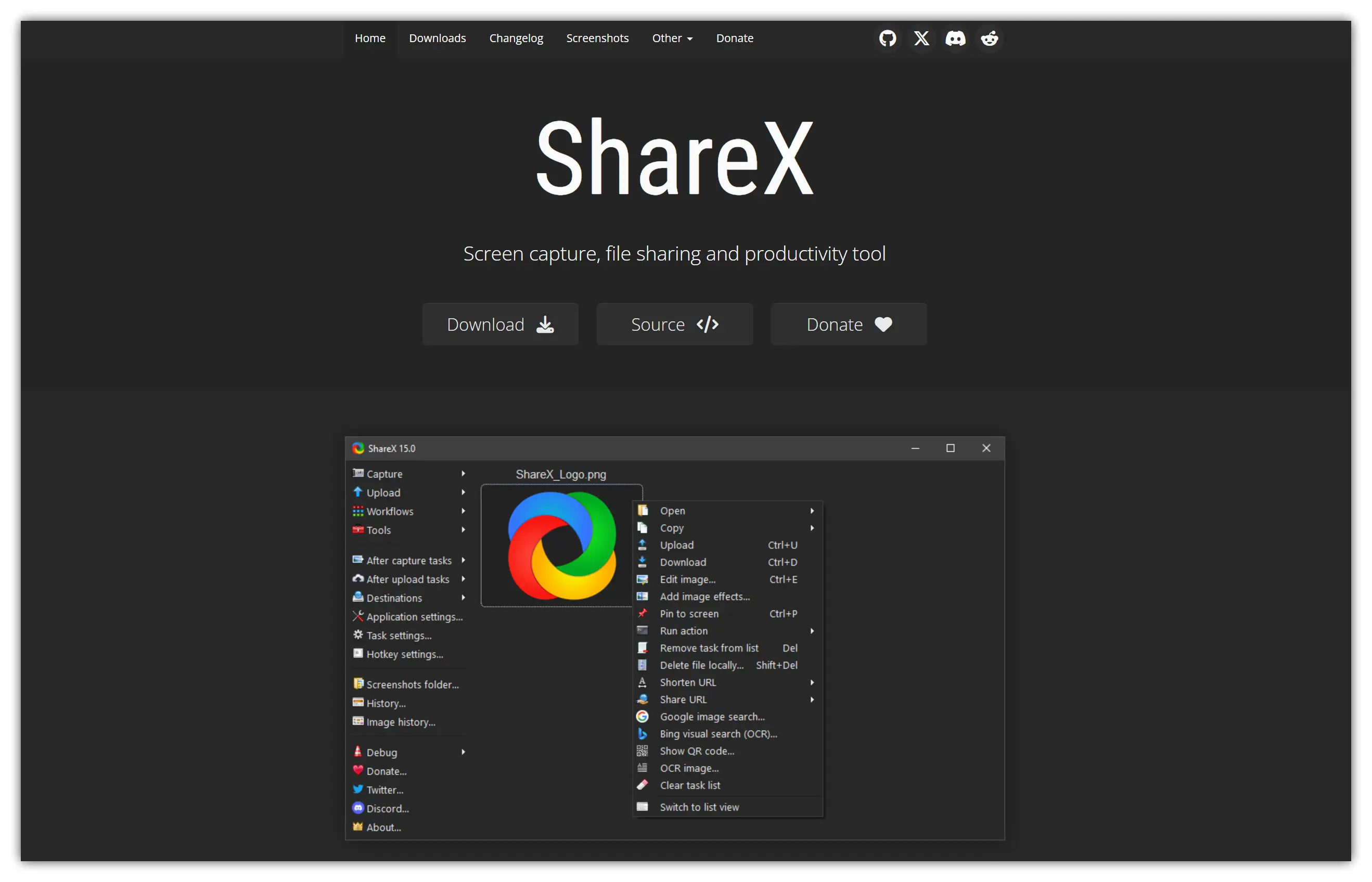The width and height of the screenshot is (1372, 882).
Task: Open History... in the sidebar
Action: click(x=386, y=703)
